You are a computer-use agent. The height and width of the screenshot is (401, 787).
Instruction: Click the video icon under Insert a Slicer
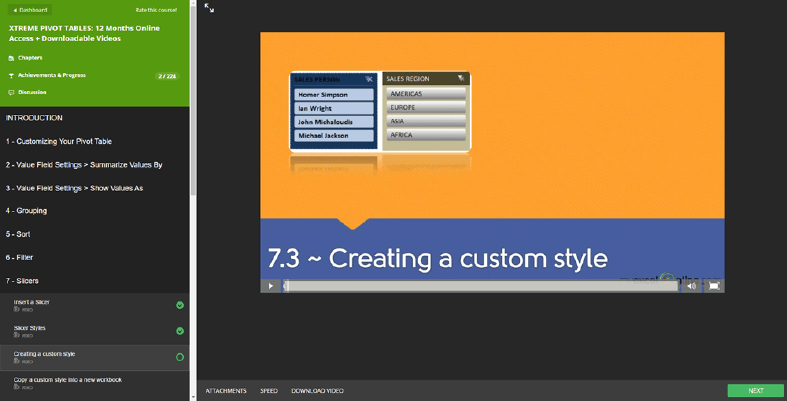point(16,310)
